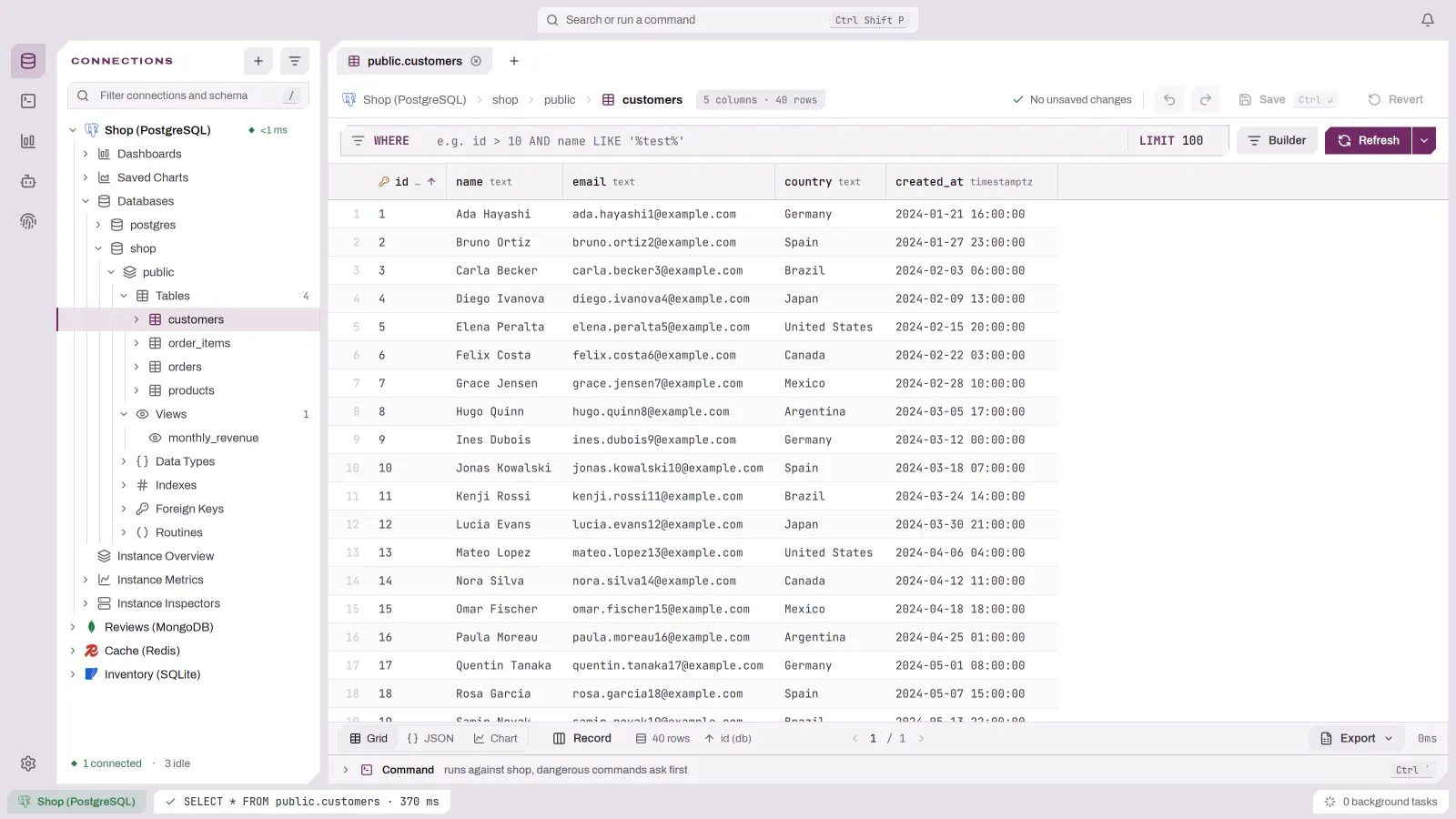Viewport: 1456px width, 819px height.
Task: Add a new connection with plus icon
Action: point(258,61)
